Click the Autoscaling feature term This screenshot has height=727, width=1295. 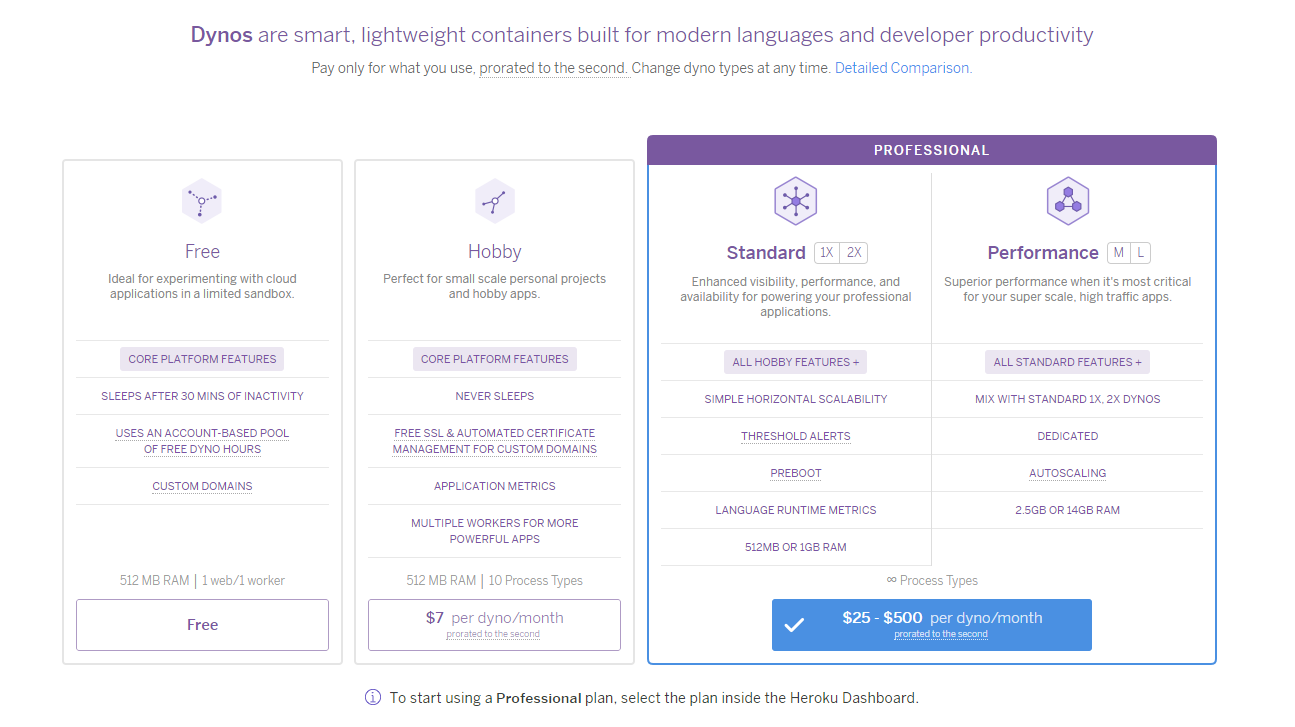pos(1067,473)
